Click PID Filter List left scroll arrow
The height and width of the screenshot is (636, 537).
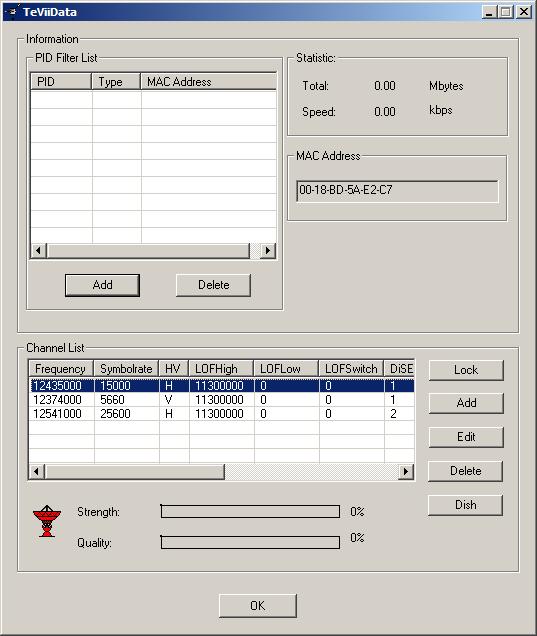click(39, 250)
